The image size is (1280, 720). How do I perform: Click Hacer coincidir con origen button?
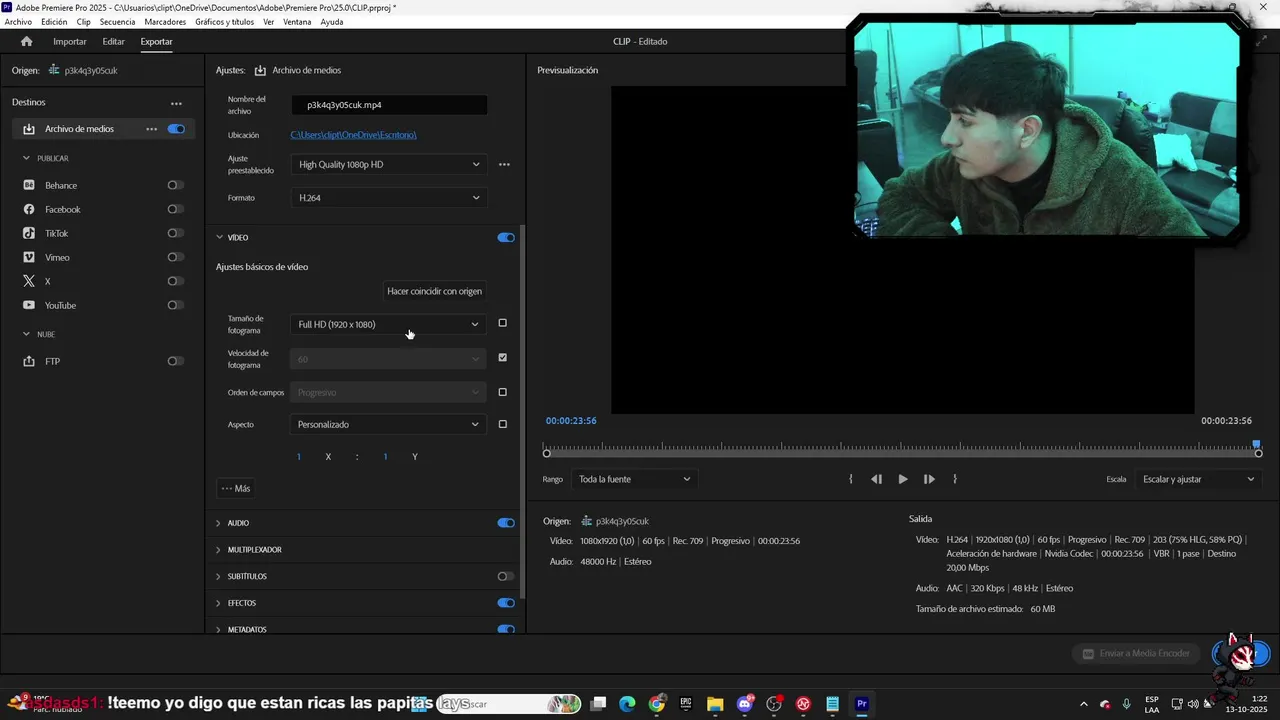pyautogui.click(x=435, y=291)
